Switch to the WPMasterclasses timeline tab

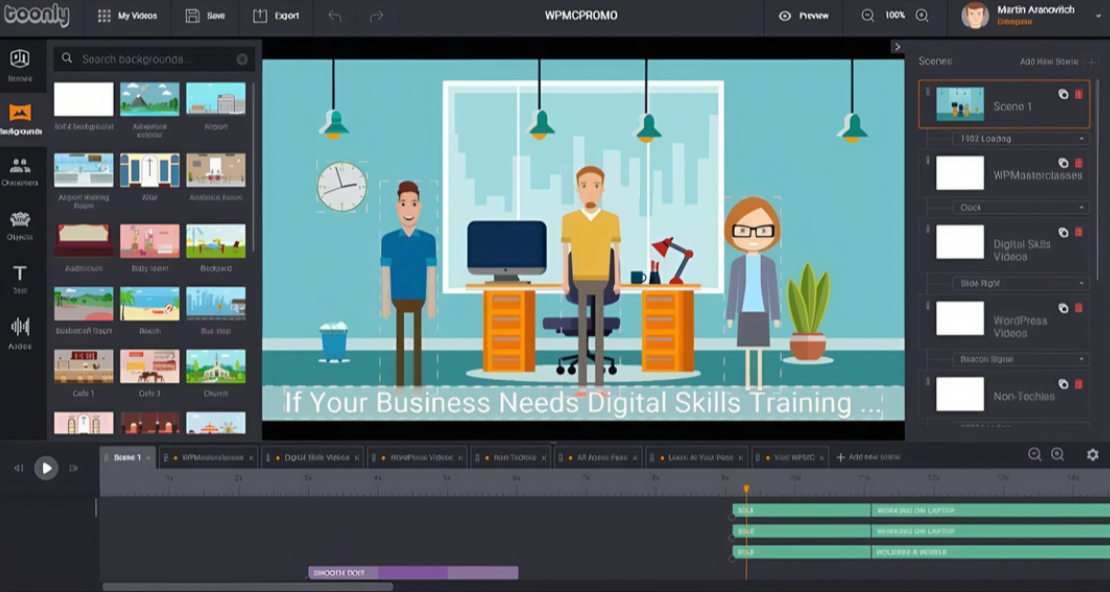pyautogui.click(x=208, y=457)
